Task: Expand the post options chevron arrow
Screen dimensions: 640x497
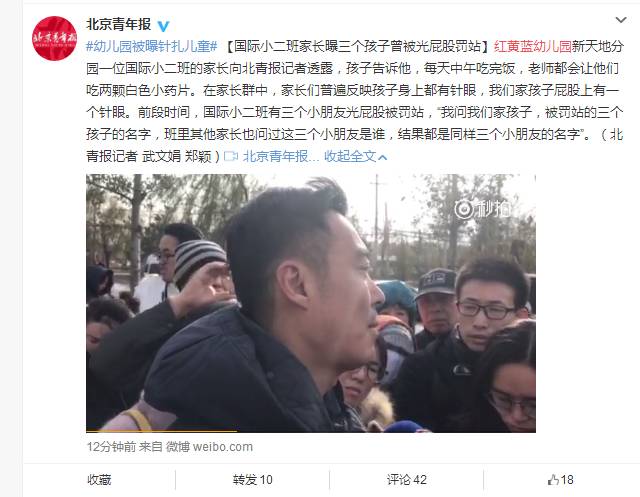Action: tap(621, 20)
